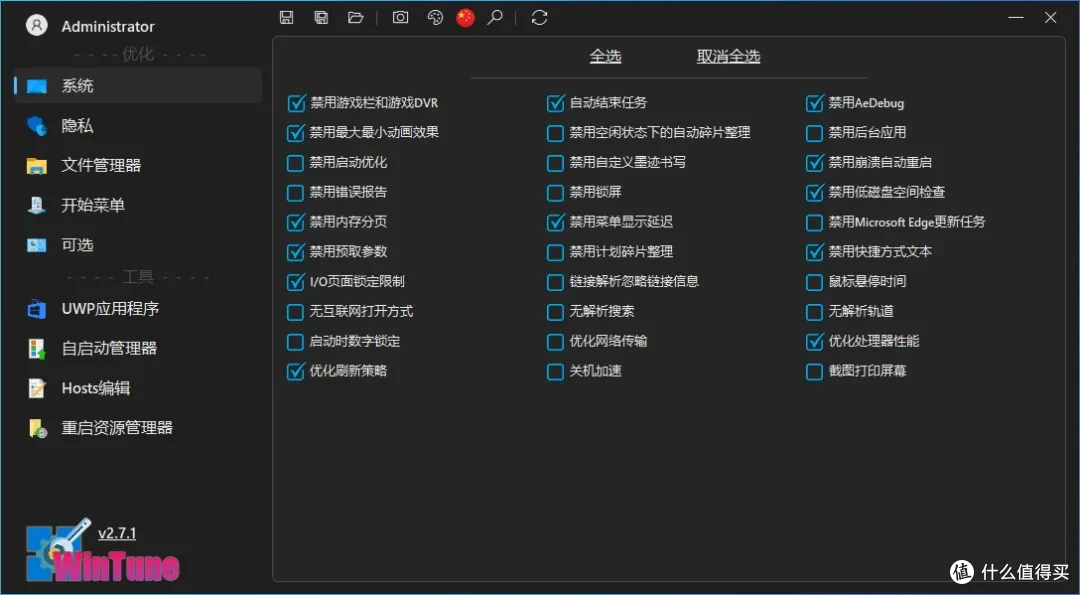Click the 文件管理器 folder icon
Viewport: 1080px width, 595px height.
(x=37, y=166)
